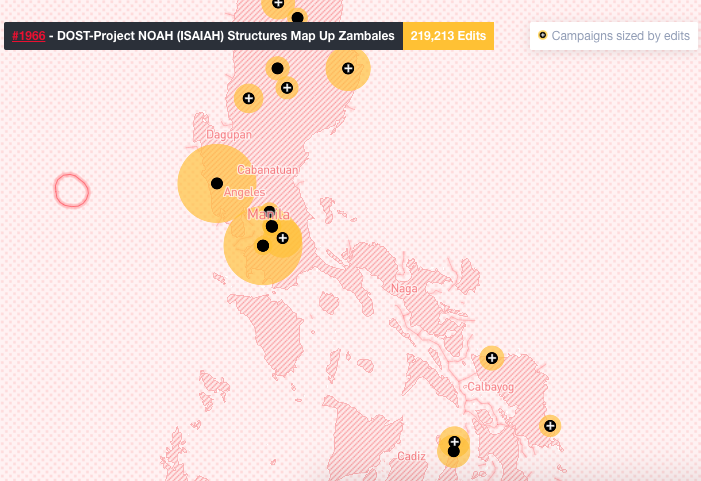701x481 pixels.
Task: Click the red outlined shoal west of Luzon
Action: 71,190
